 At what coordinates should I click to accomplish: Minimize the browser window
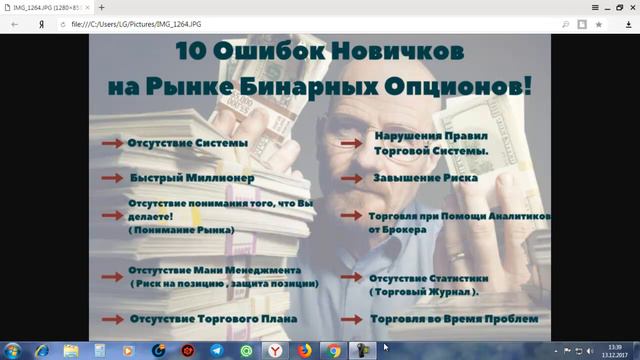607,8
